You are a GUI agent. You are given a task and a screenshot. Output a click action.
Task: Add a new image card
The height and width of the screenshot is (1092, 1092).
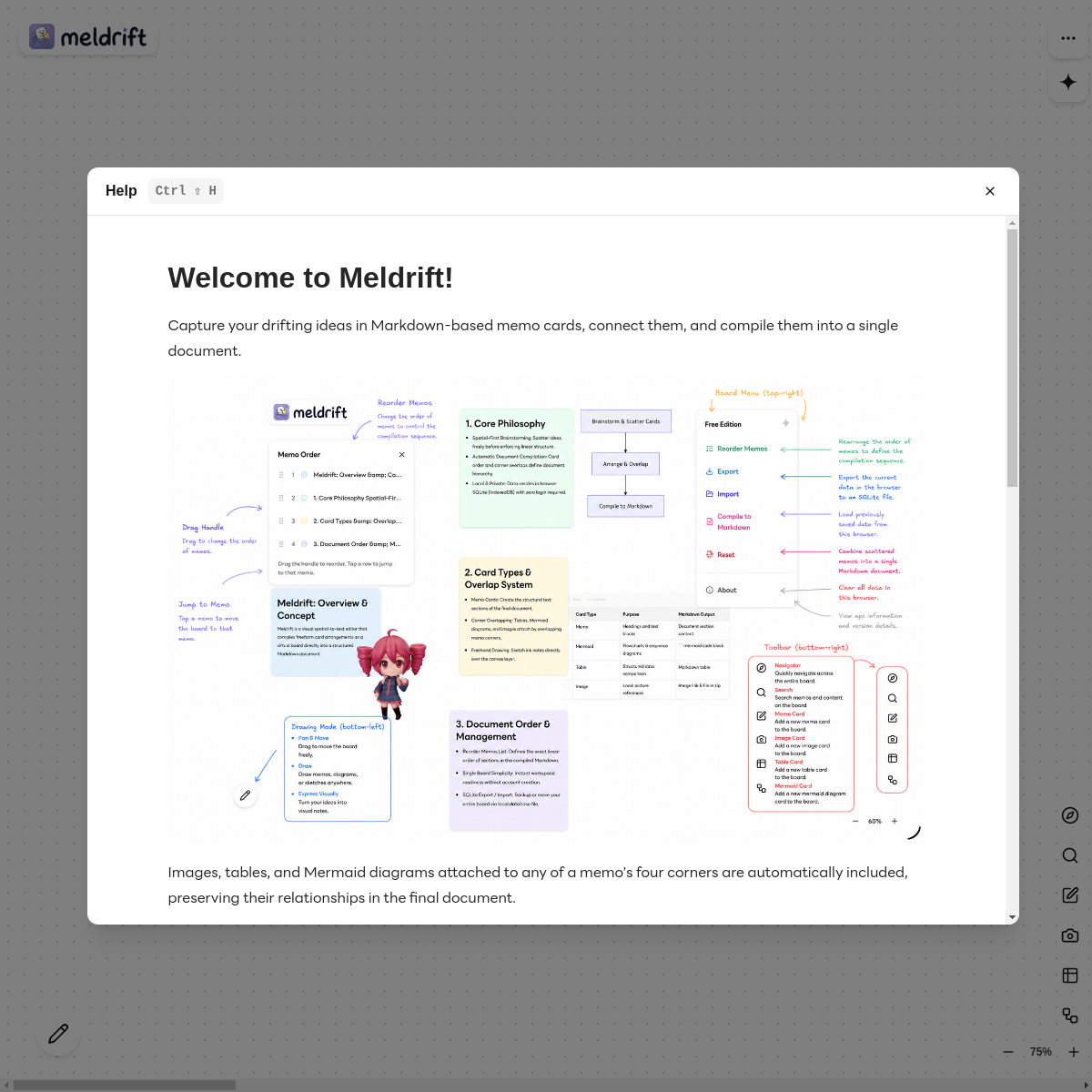[1070, 935]
